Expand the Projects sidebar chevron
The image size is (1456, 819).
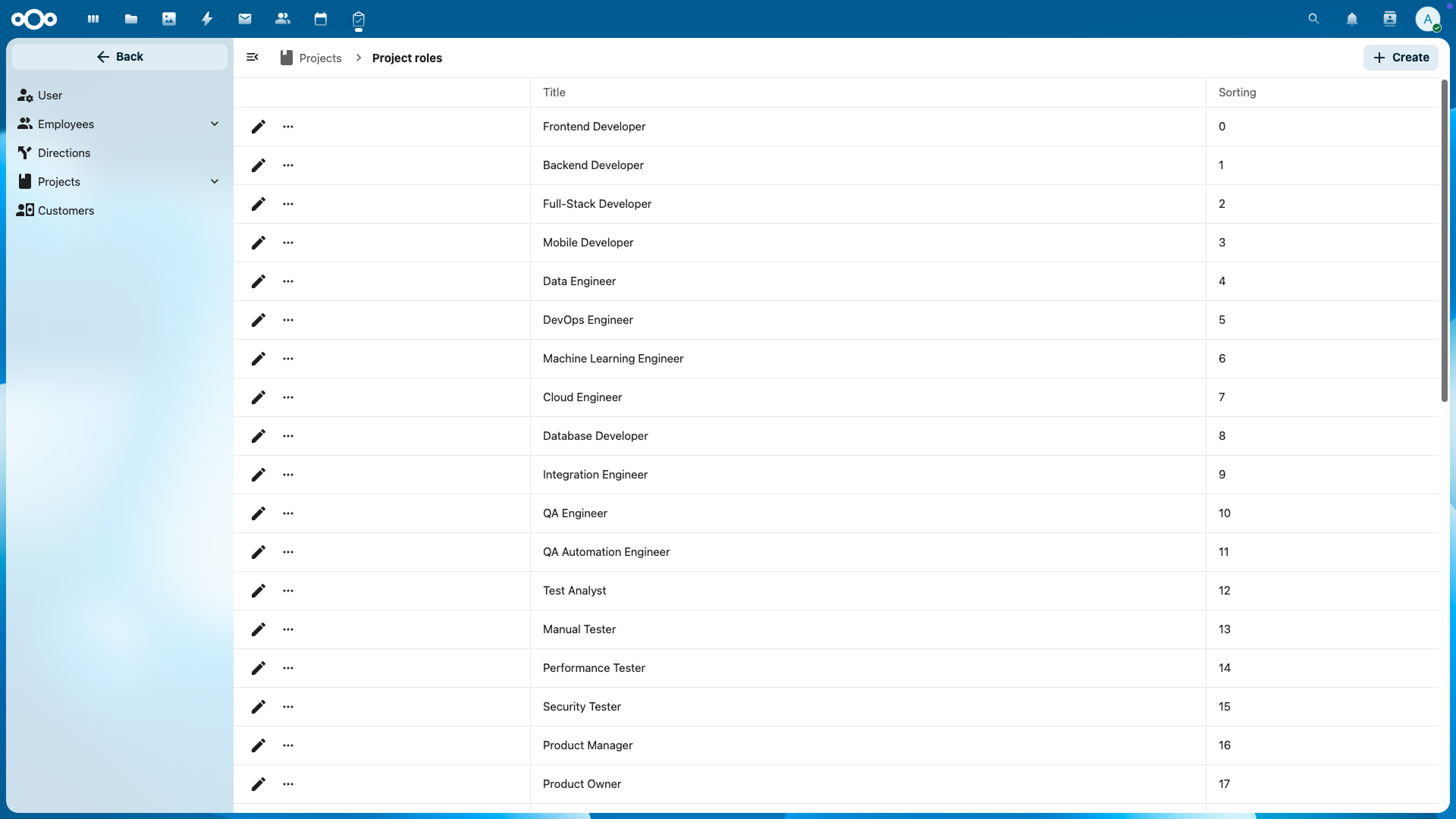(x=215, y=181)
